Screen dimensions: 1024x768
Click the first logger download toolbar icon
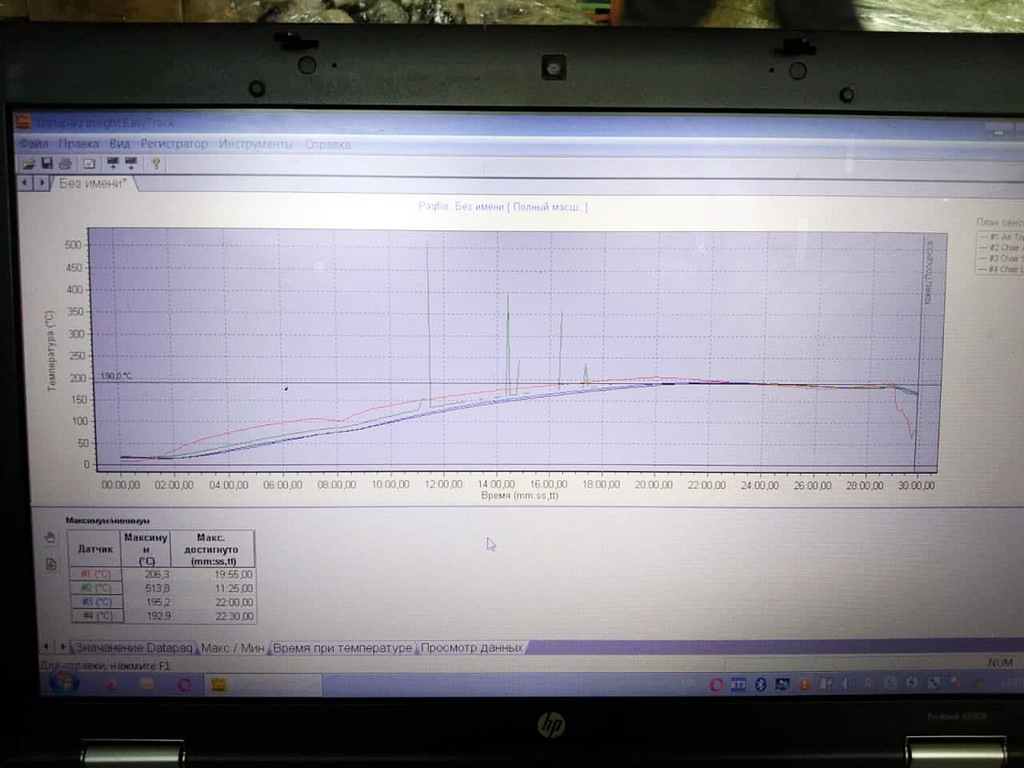113,163
